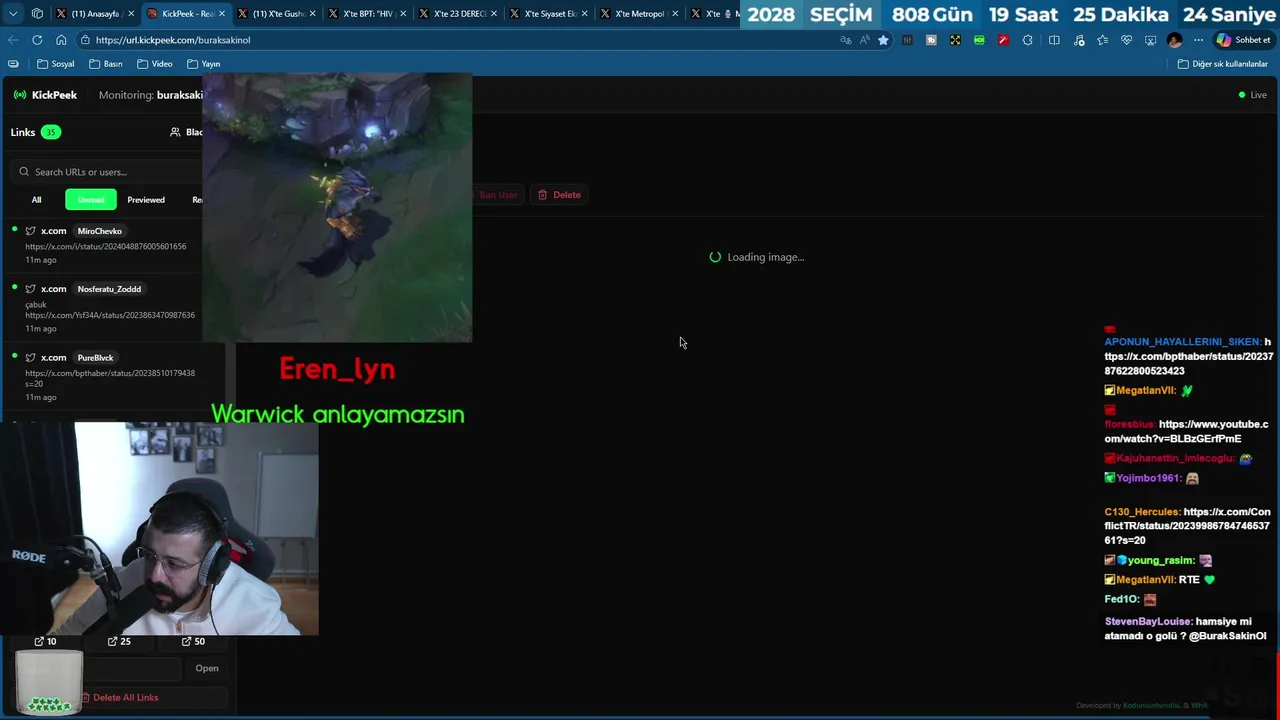Open the Yayın bookmarks folder

coord(203,64)
